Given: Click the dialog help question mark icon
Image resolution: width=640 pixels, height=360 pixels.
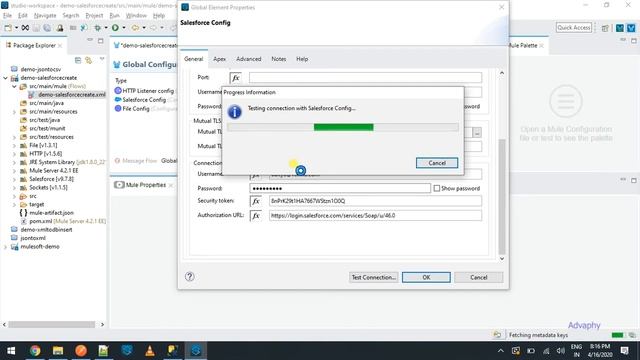Looking at the screenshot, I should 189,276.
